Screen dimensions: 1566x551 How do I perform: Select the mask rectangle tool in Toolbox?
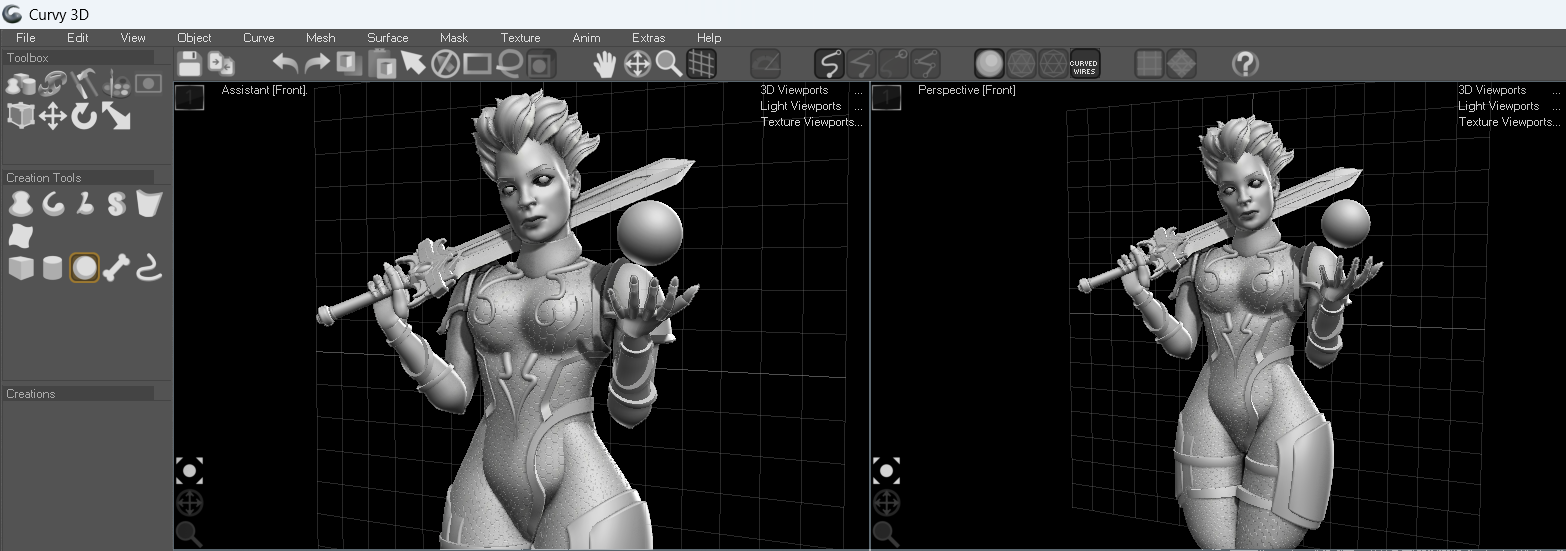148,83
